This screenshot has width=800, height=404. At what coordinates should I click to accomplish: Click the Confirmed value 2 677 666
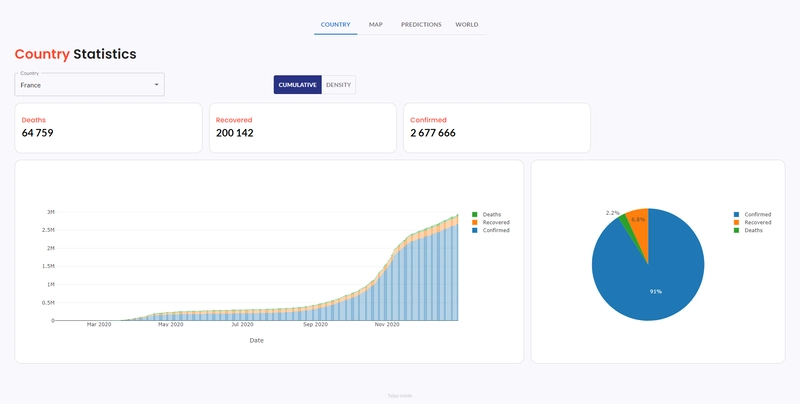pos(433,133)
